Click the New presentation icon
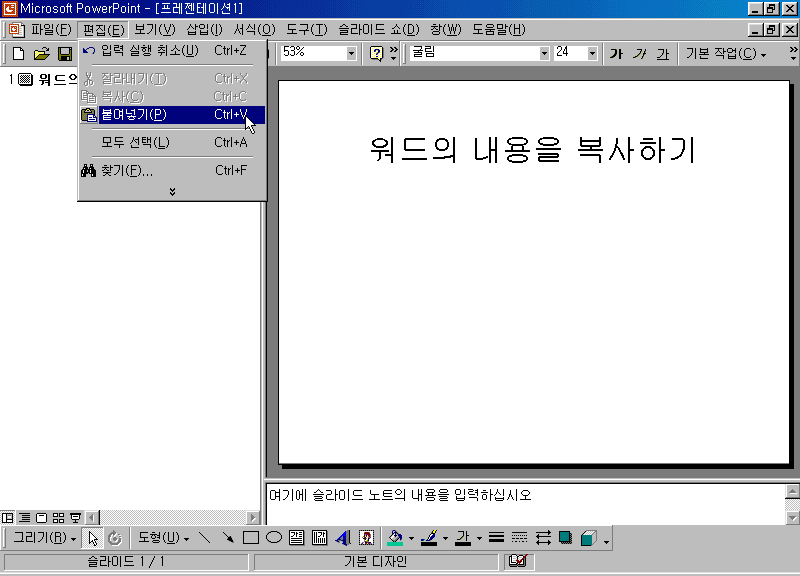The width and height of the screenshot is (800, 576). (x=18, y=54)
